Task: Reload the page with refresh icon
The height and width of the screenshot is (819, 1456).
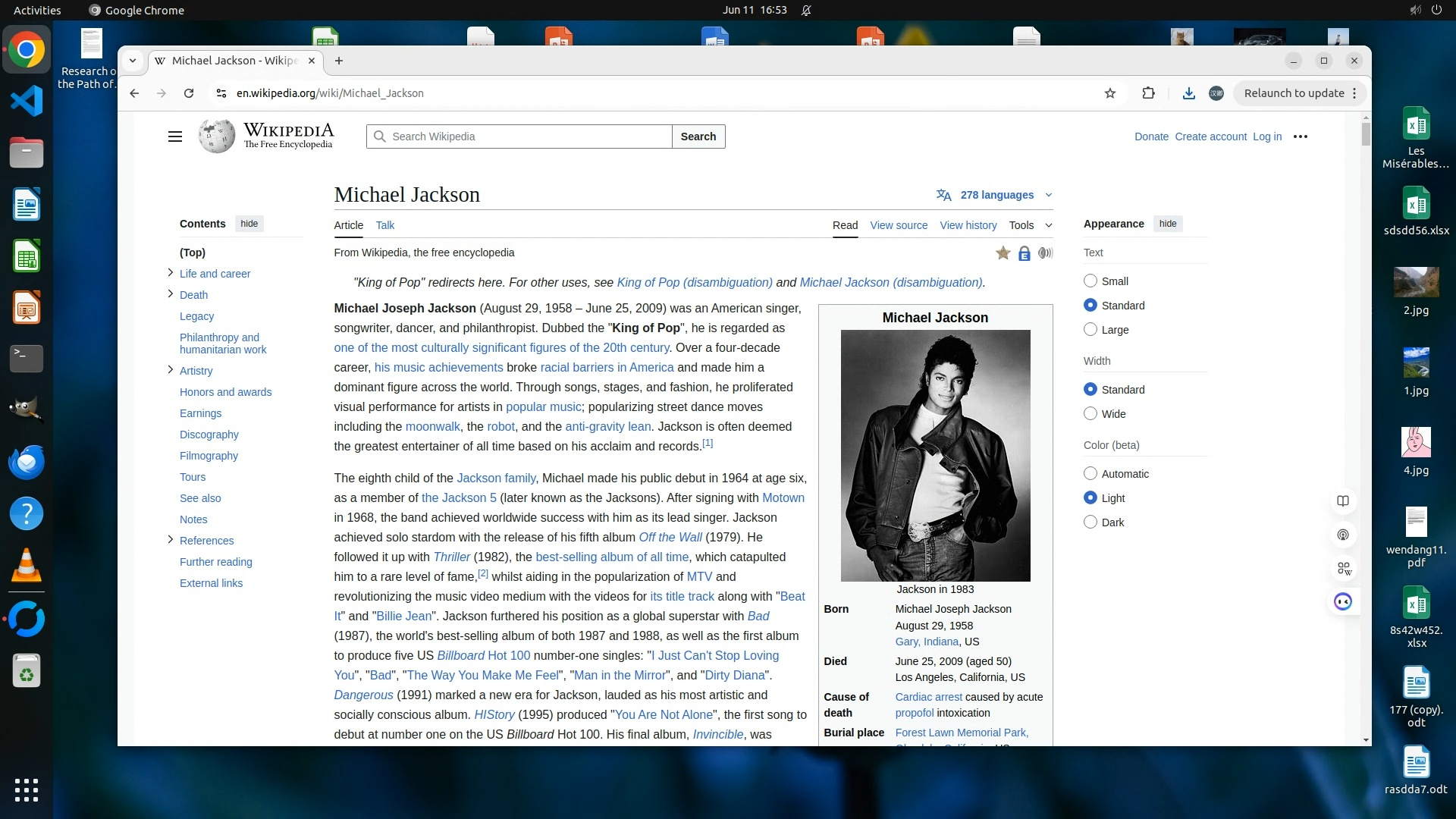Action: pyautogui.click(x=189, y=93)
